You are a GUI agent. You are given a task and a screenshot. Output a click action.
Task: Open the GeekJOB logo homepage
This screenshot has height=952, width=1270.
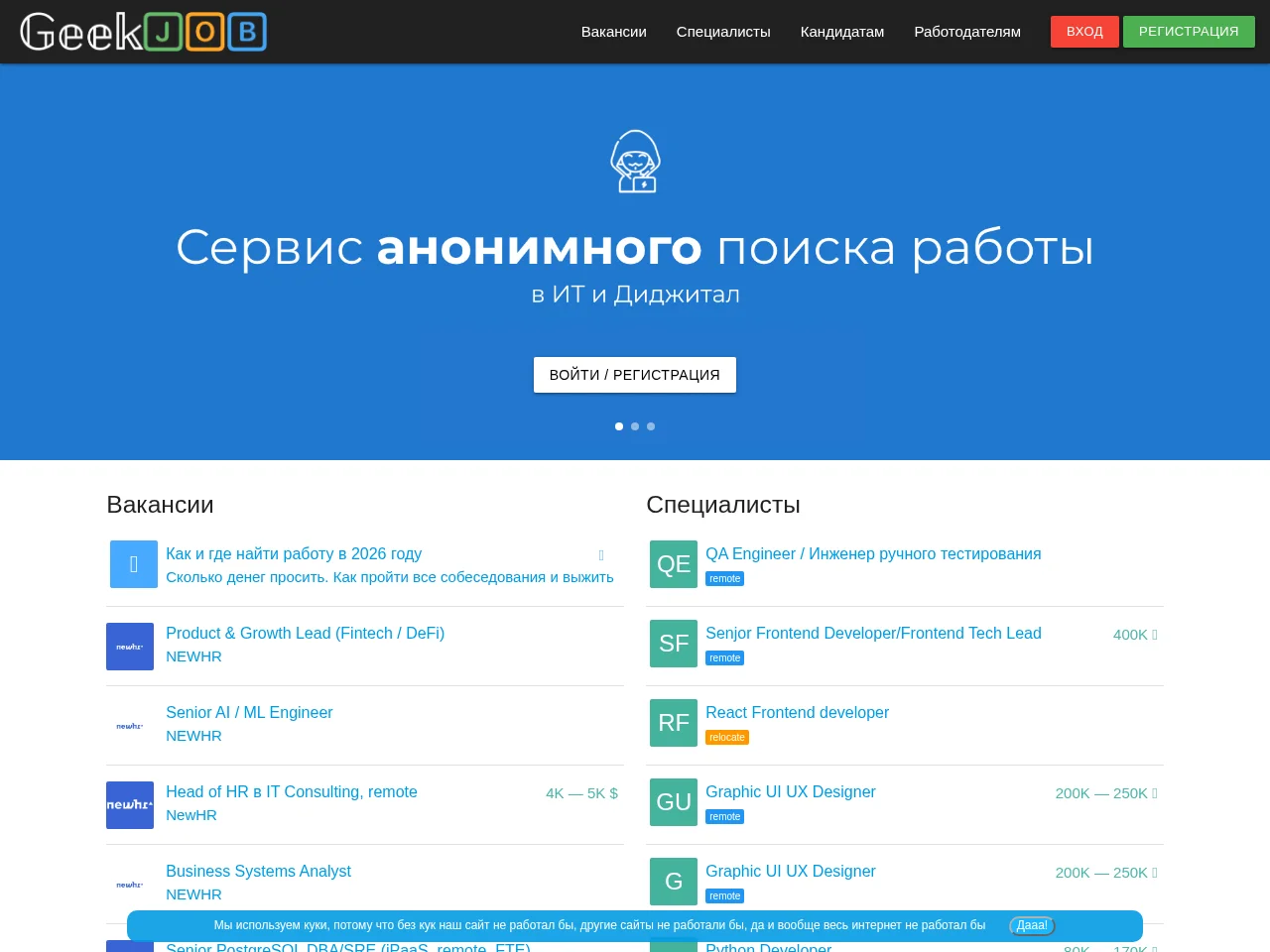[143, 32]
